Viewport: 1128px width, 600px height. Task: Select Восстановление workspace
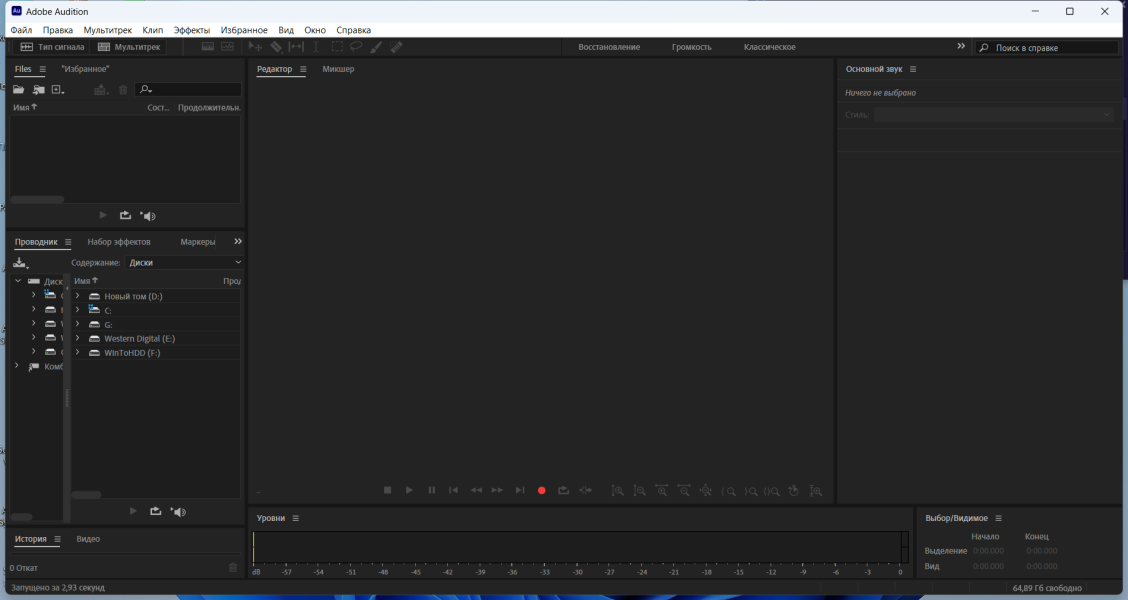click(x=609, y=47)
